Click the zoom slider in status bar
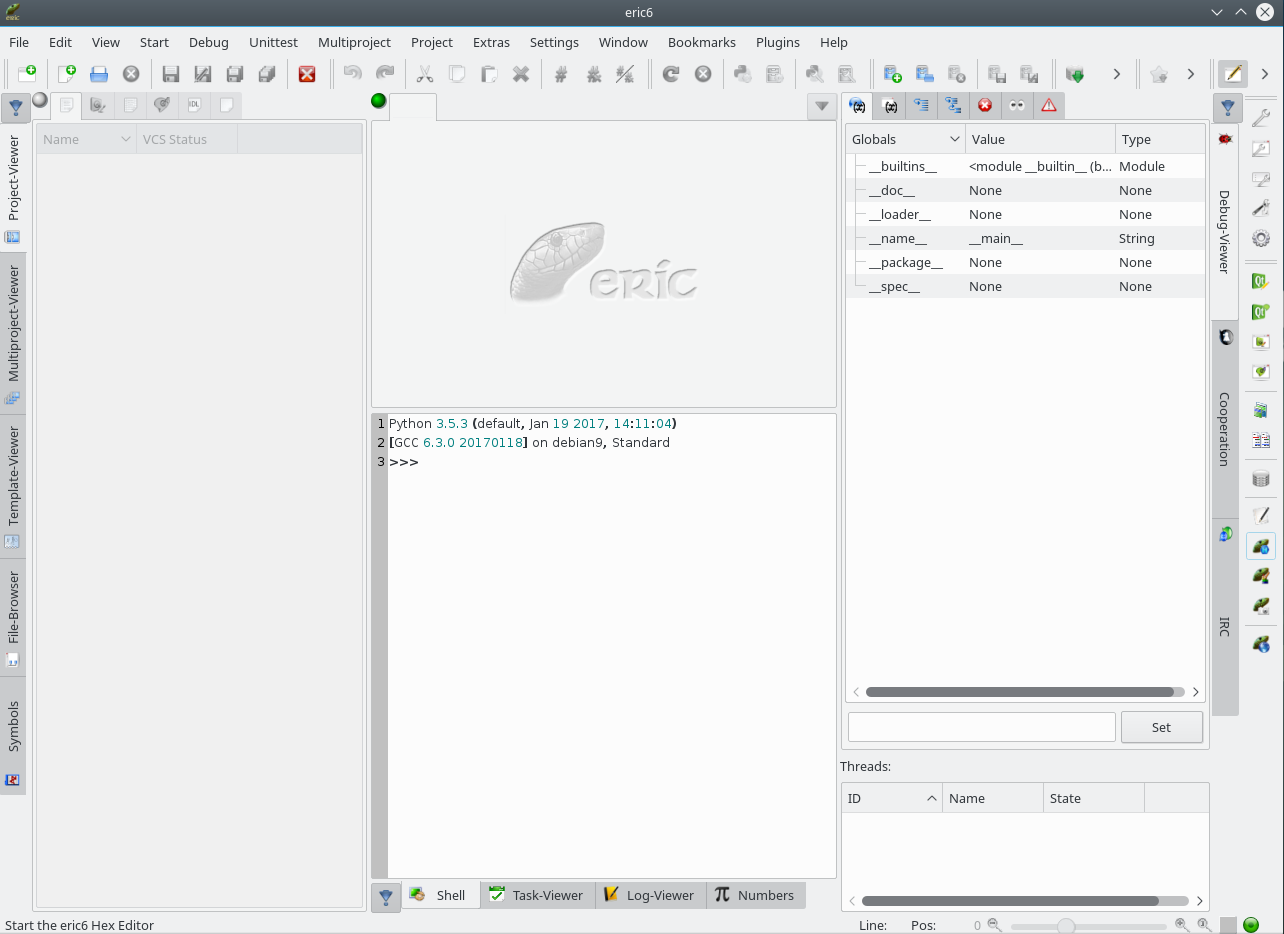Image resolution: width=1284 pixels, height=934 pixels. 1067,926
